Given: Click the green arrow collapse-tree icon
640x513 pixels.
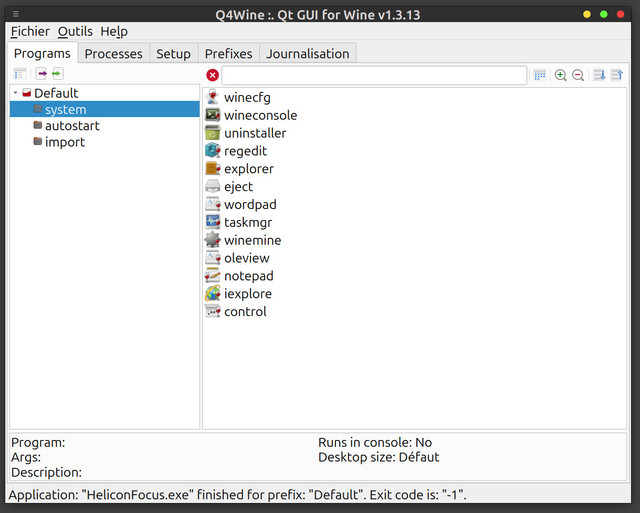Looking at the screenshot, I should (58, 74).
